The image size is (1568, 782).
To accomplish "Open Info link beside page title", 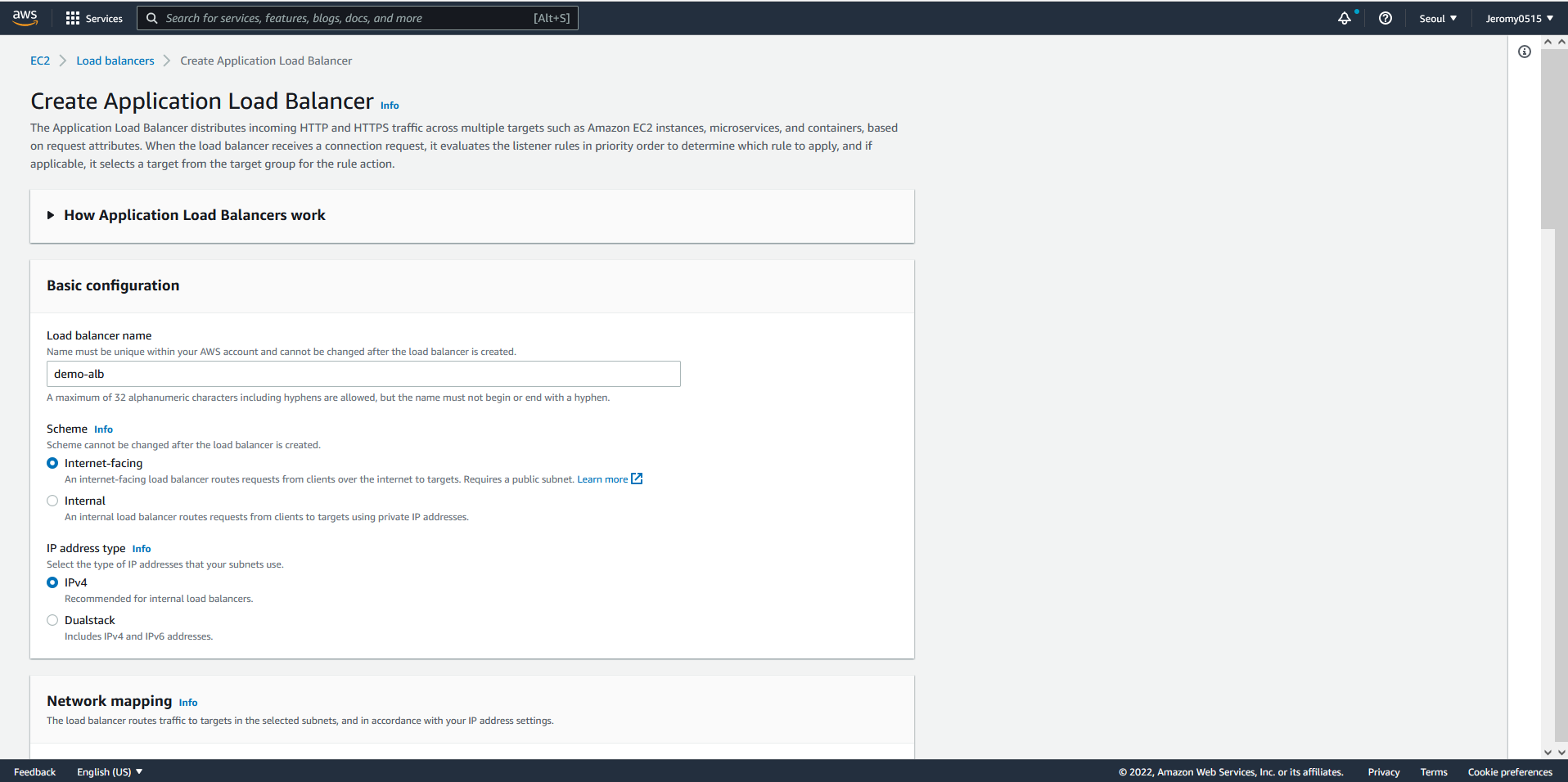I will (x=390, y=106).
